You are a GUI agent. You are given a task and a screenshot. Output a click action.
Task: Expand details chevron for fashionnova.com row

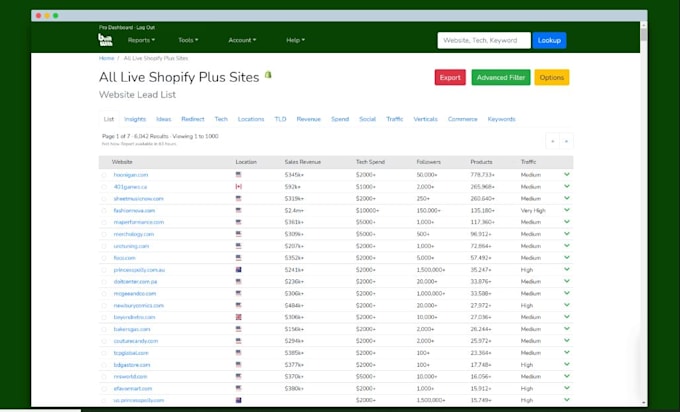tap(566, 210)
